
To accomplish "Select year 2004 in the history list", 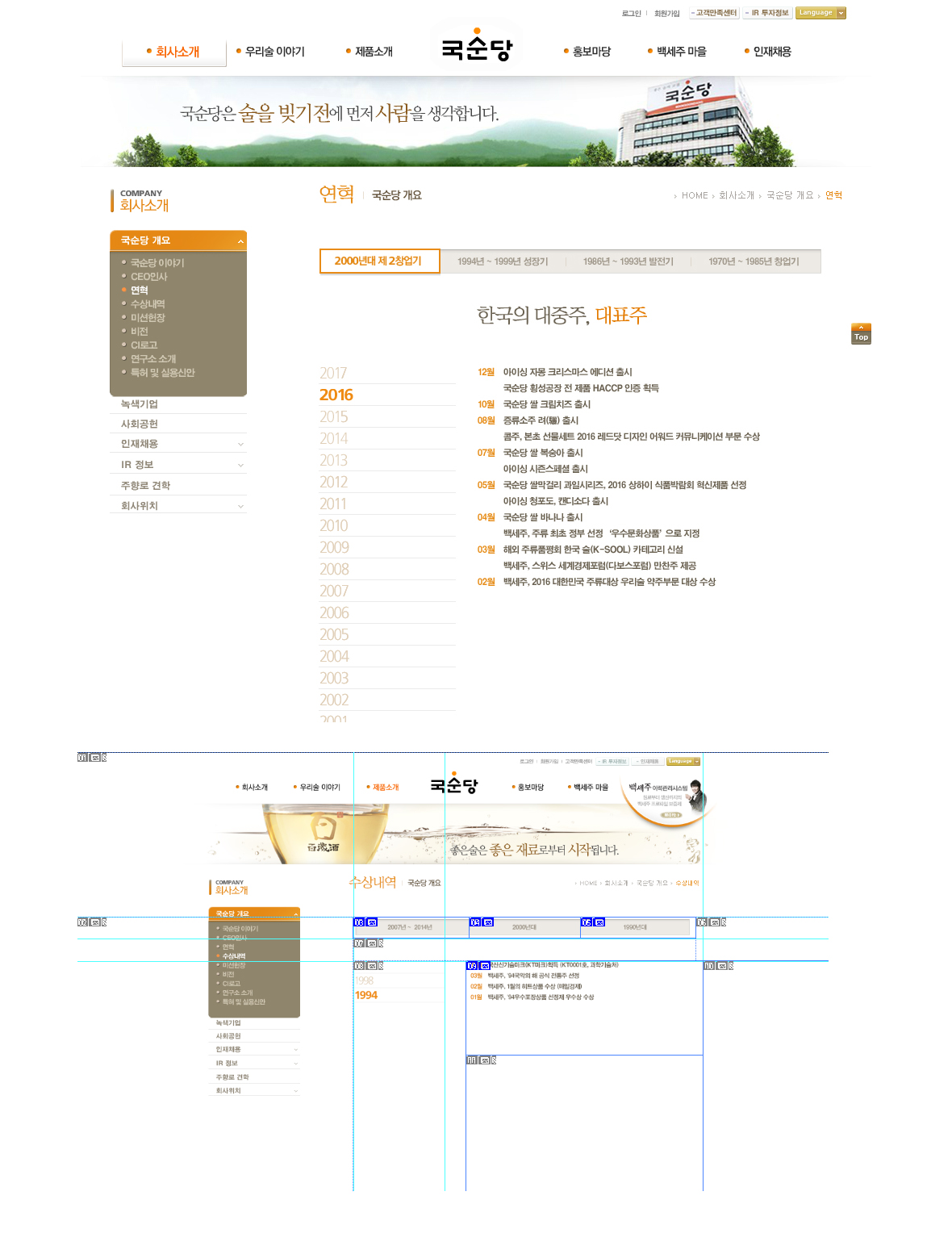I will (334, 657).
